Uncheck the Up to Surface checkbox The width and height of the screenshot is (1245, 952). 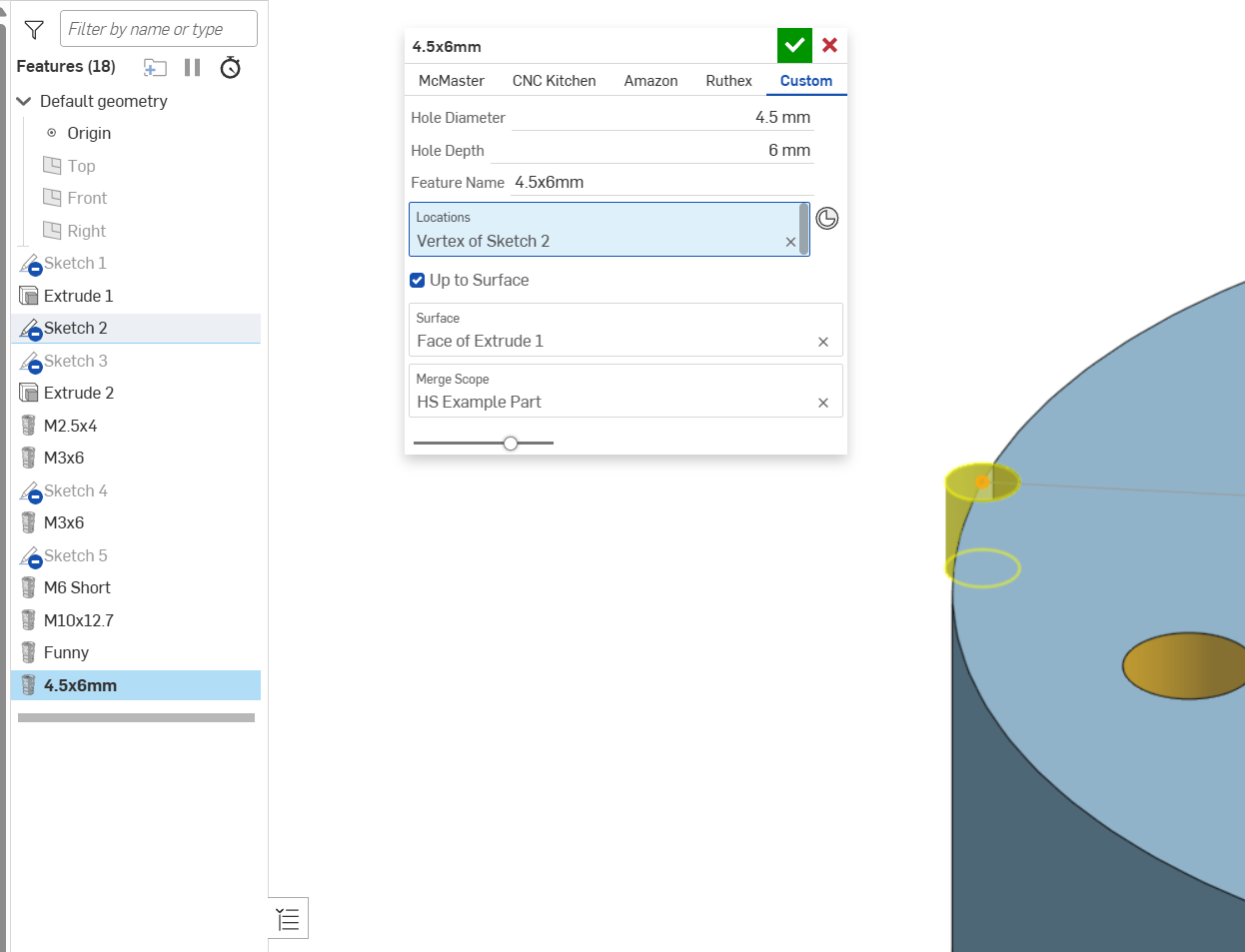click(x=418, y=280)
